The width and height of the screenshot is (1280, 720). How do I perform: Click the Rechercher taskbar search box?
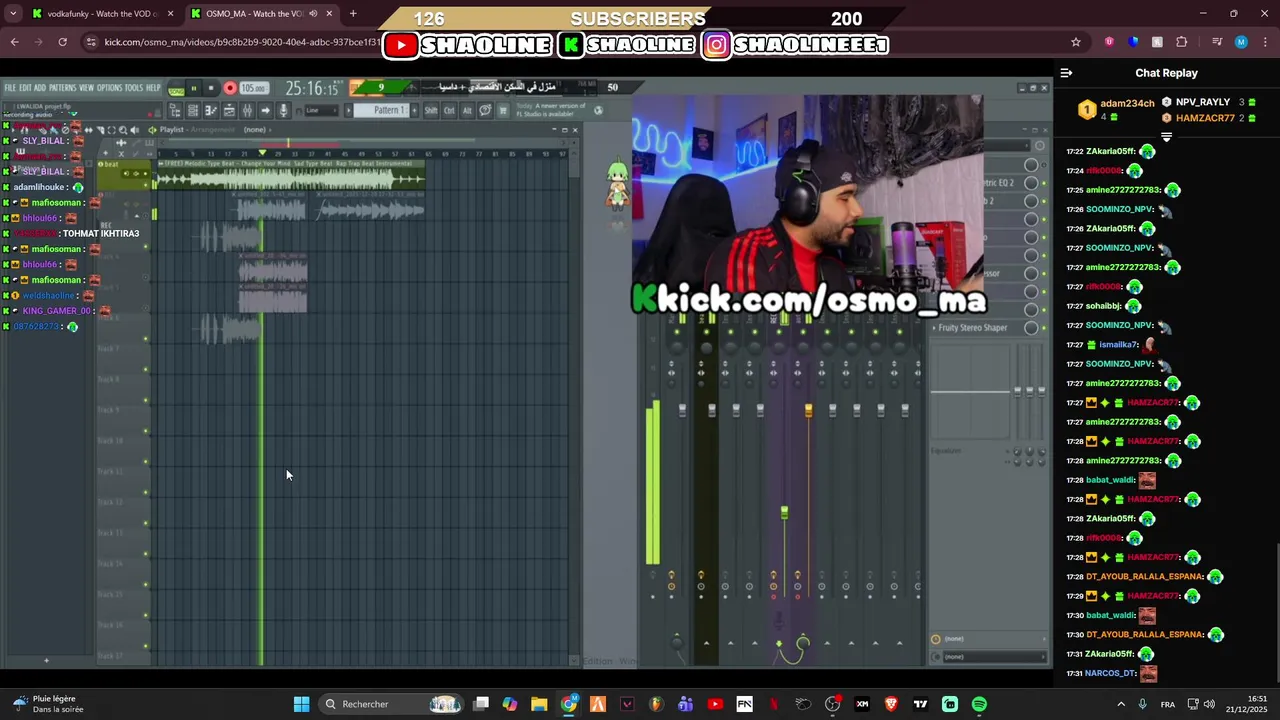[393, 704]
